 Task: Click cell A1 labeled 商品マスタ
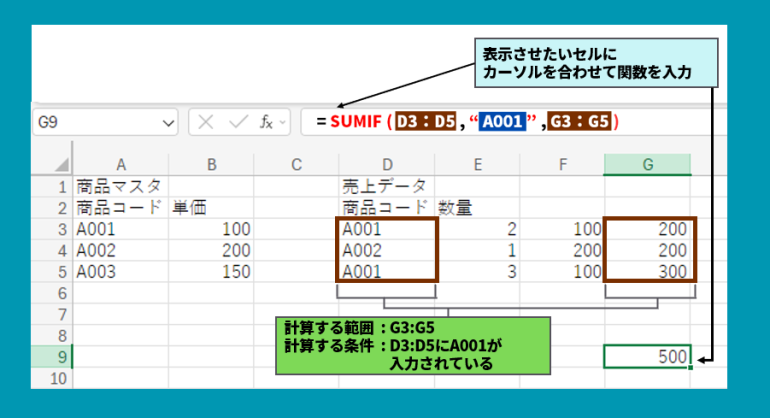(120, 186)
